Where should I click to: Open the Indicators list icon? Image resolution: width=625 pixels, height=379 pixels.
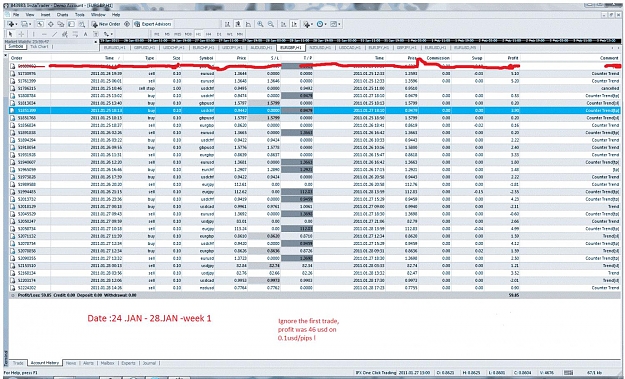(x=307, y=24)
